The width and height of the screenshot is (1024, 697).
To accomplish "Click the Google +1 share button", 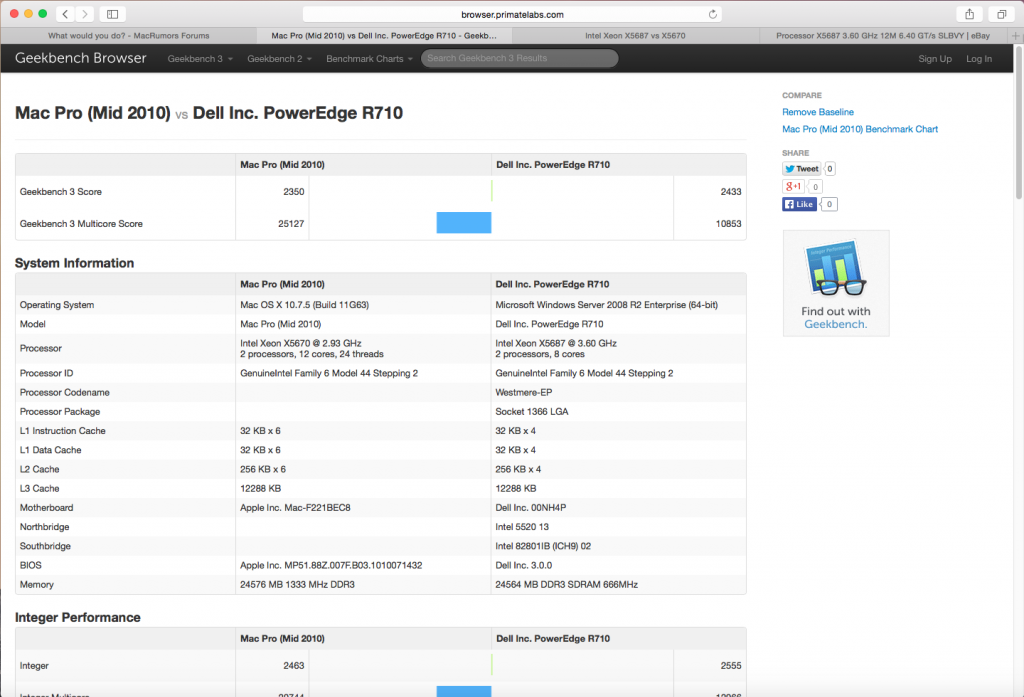I will click(793, 186).
